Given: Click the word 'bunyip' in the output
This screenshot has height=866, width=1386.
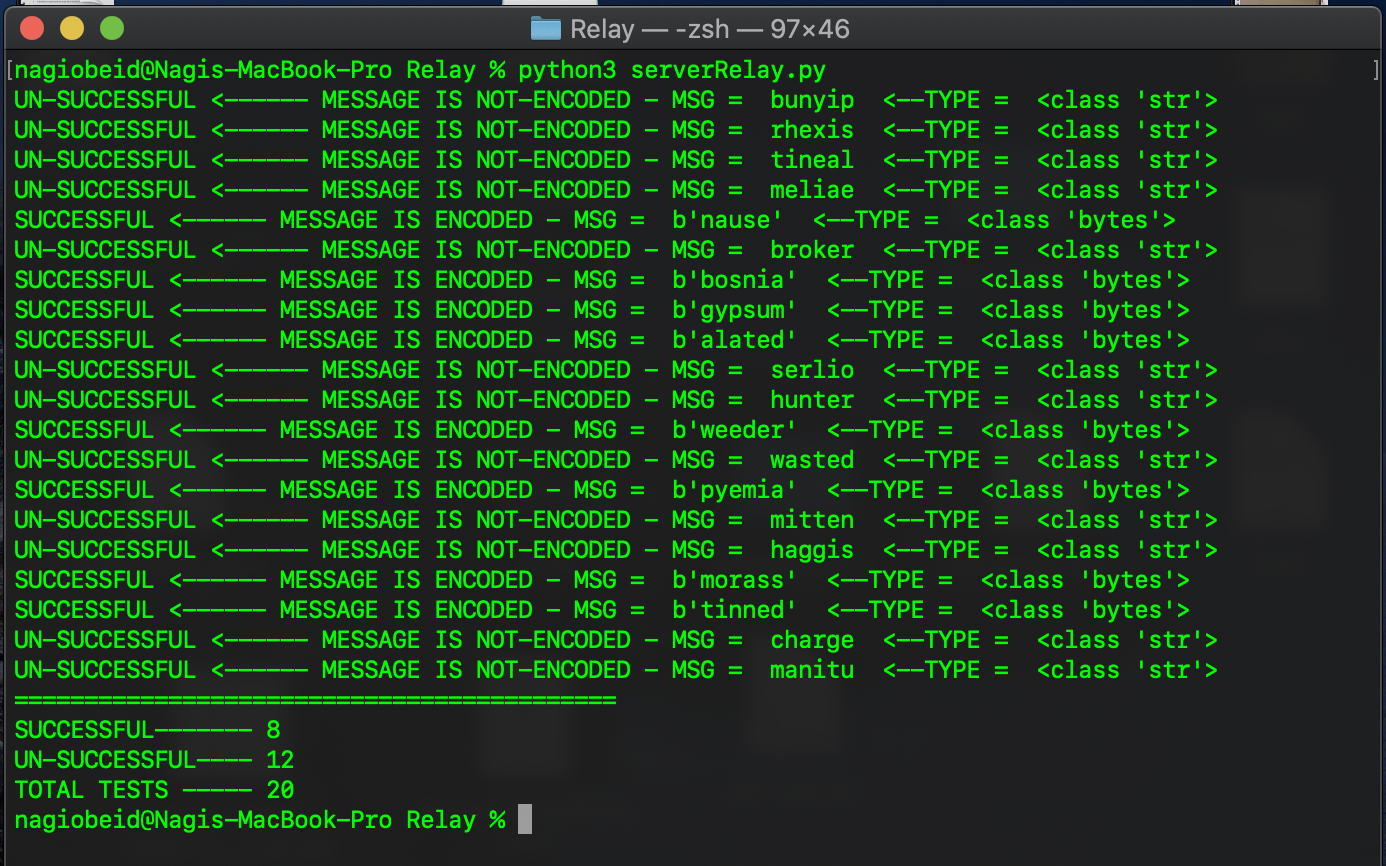Looking at the screenshot, I should [811, 100].
